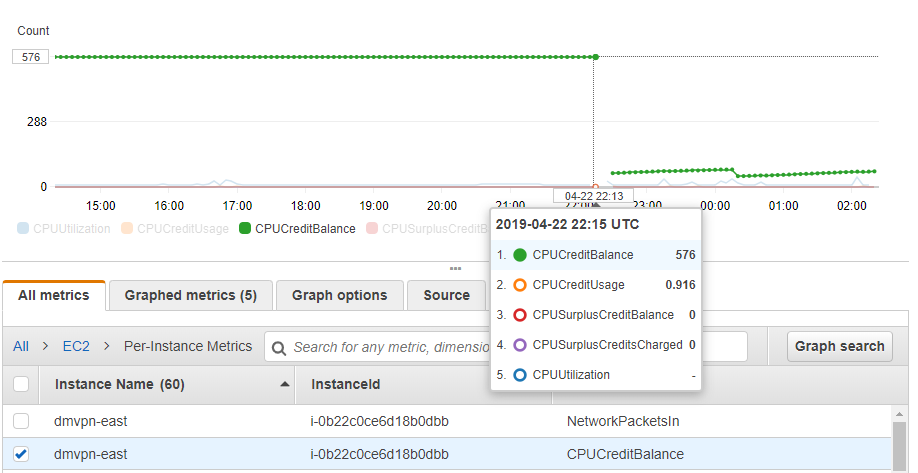Click the panel resize handle dots

click(455, 268)
